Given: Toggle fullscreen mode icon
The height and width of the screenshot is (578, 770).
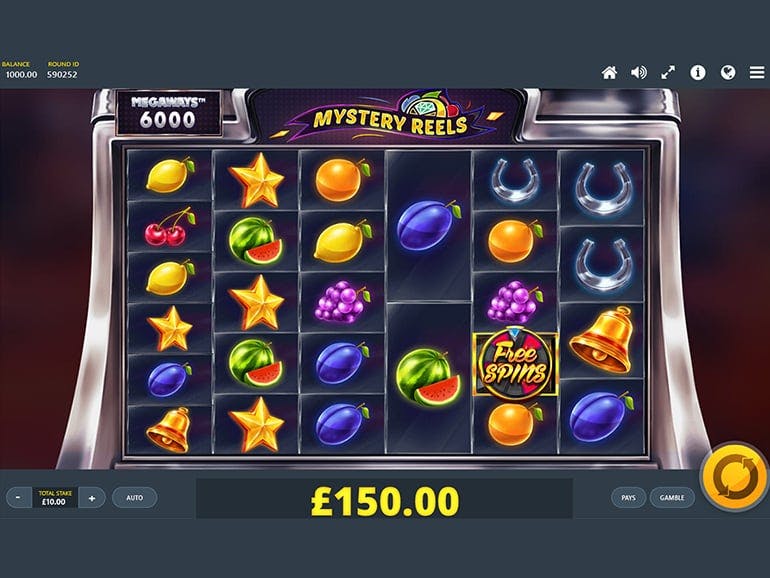Looking at the screenshot, I should click(668, 73).
